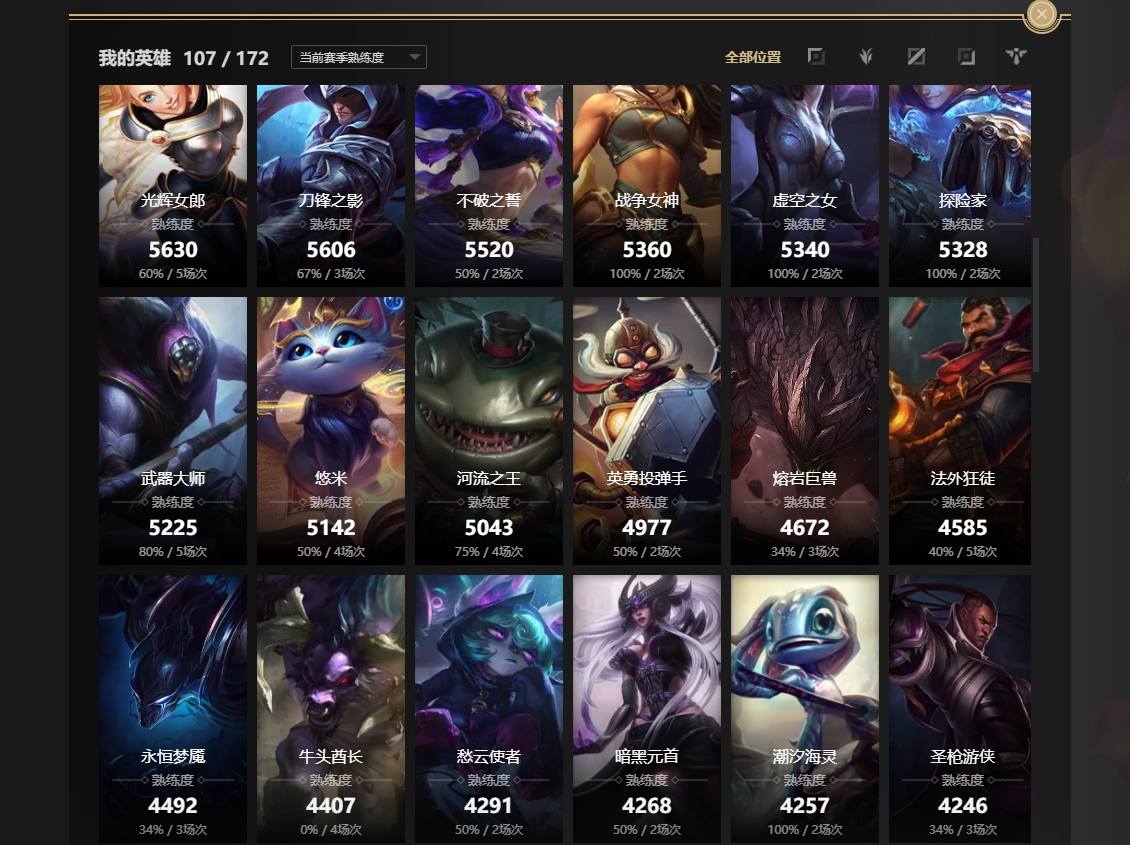This screenshot has width=1130, height=845.
Task: Open the 英勇投弹手 champion card
Action: 646,431
